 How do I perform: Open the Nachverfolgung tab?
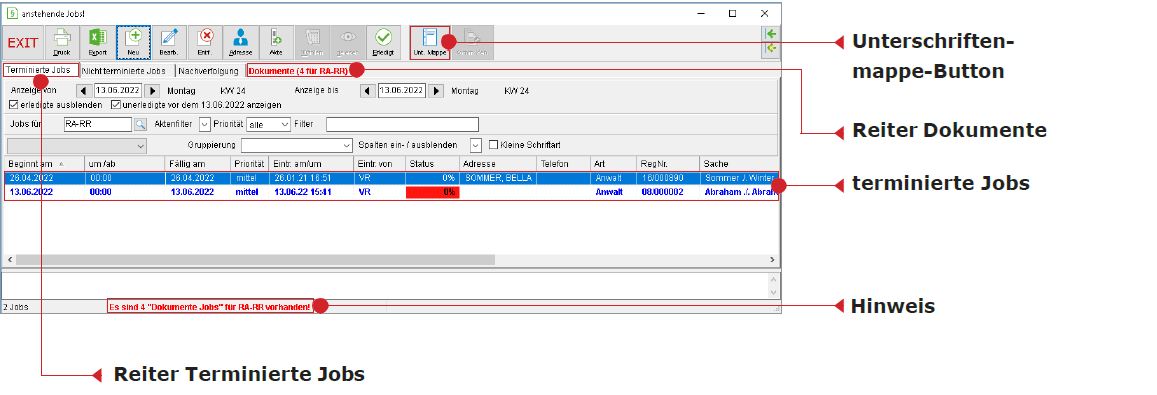click(210, 71)
